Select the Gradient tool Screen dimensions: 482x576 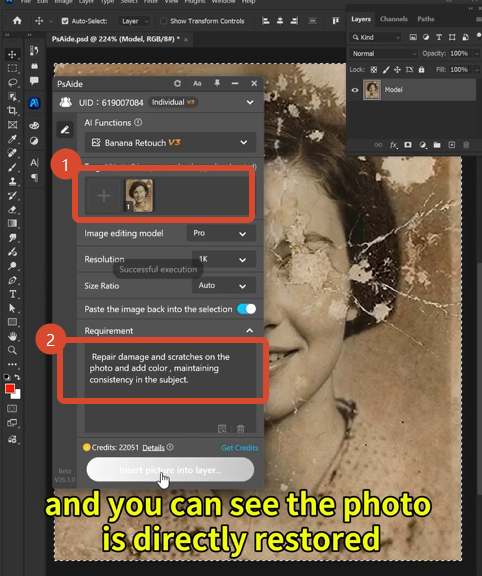point(12,223)
